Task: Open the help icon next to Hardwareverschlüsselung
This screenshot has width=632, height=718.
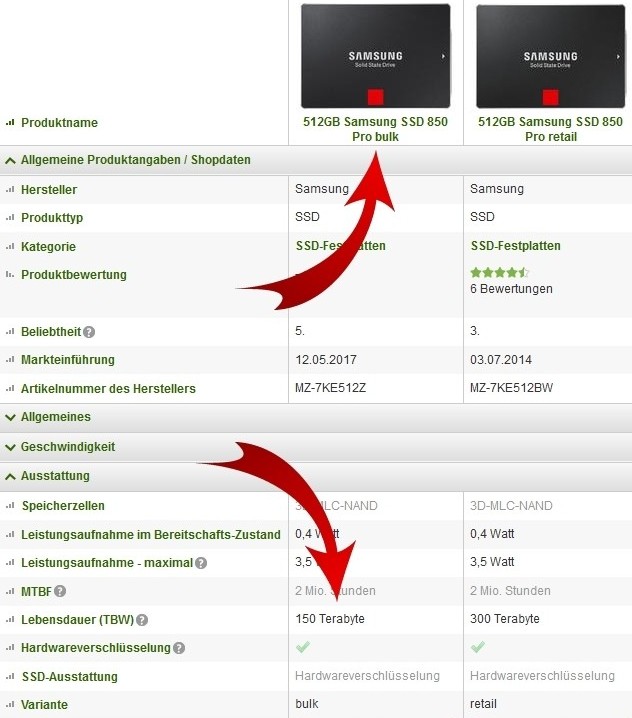Action: pyautogui.click(x=179, y=648)
